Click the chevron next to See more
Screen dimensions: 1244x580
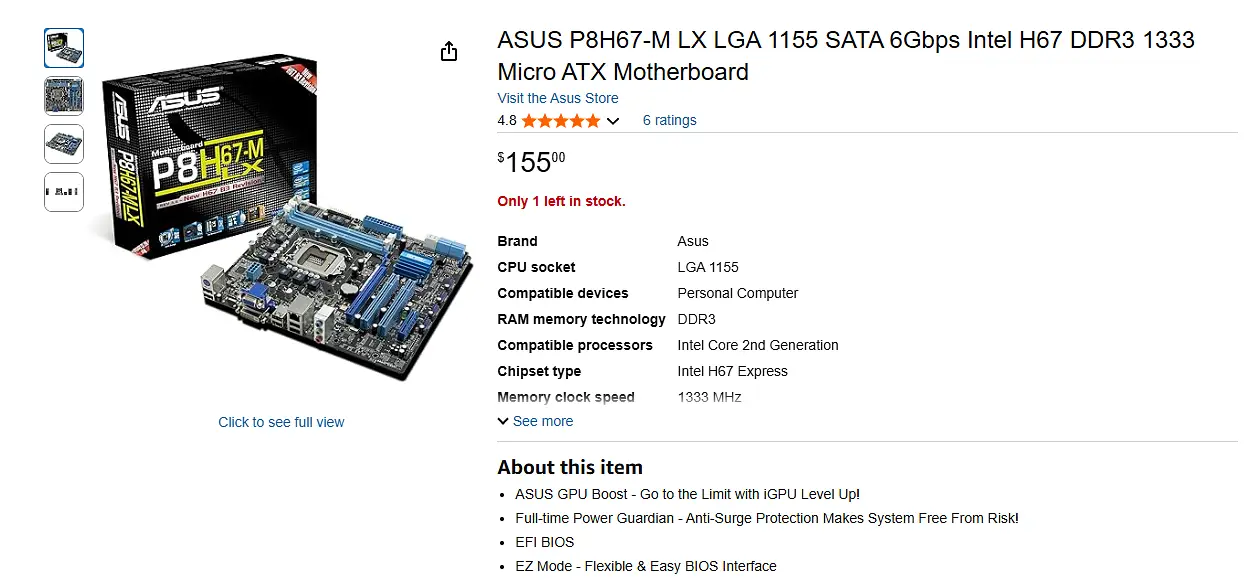click(x=503, y=421)
